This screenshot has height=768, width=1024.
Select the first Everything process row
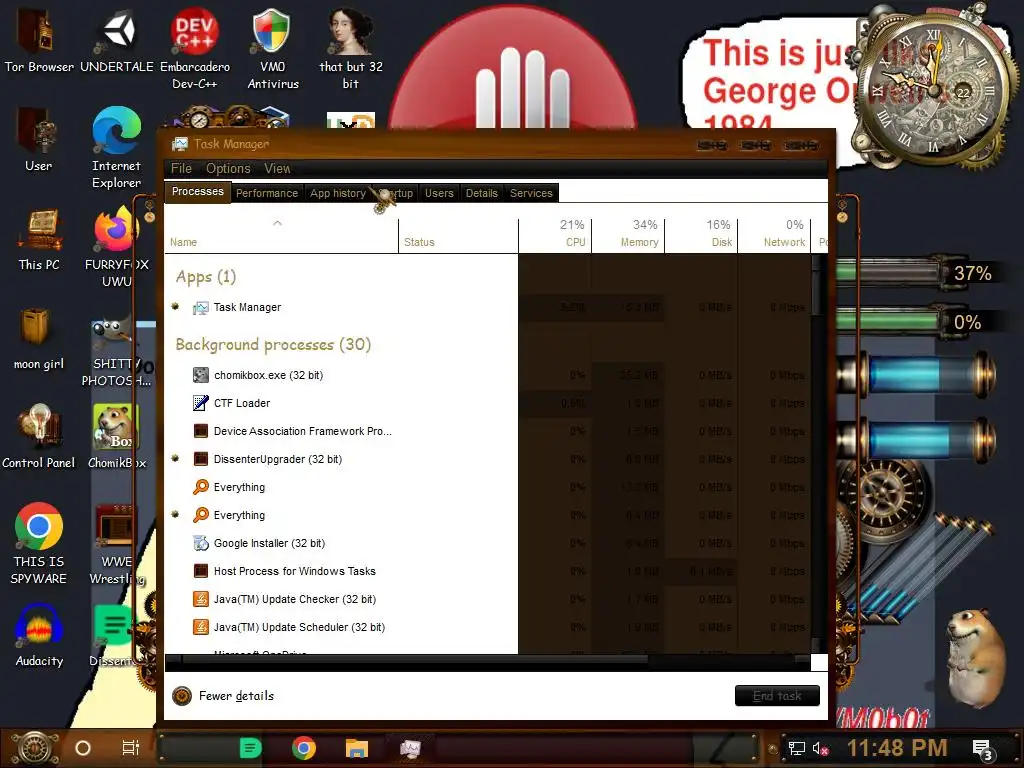pos(487,487)
